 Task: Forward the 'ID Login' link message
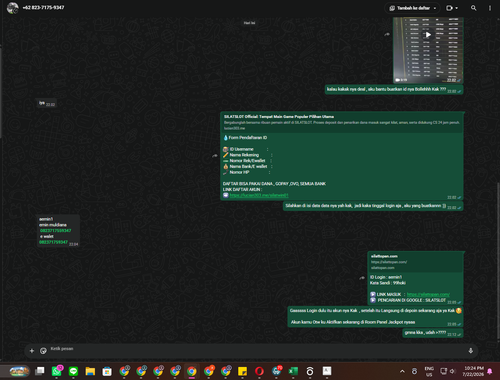point(362,278)
